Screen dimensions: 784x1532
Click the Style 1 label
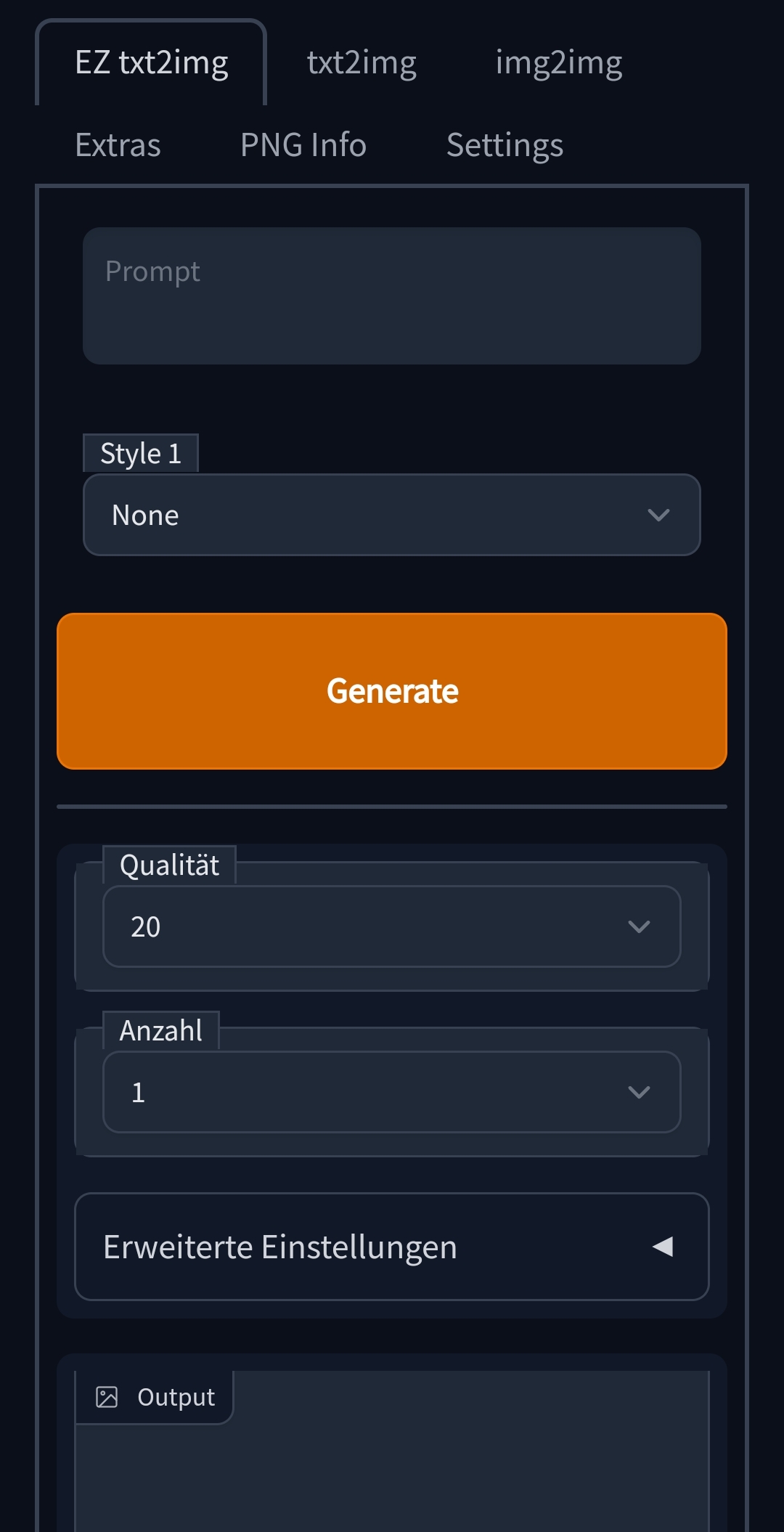click(x=141, y=452)
